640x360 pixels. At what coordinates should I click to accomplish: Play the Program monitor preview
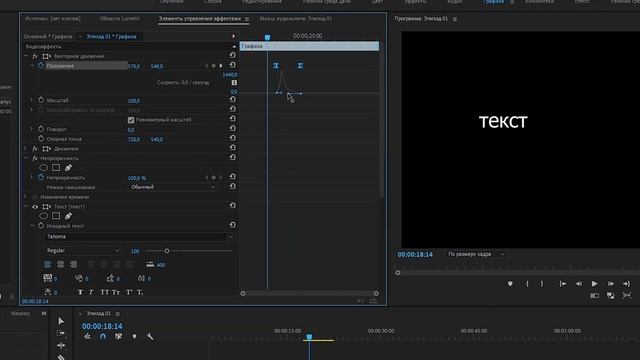594,284
